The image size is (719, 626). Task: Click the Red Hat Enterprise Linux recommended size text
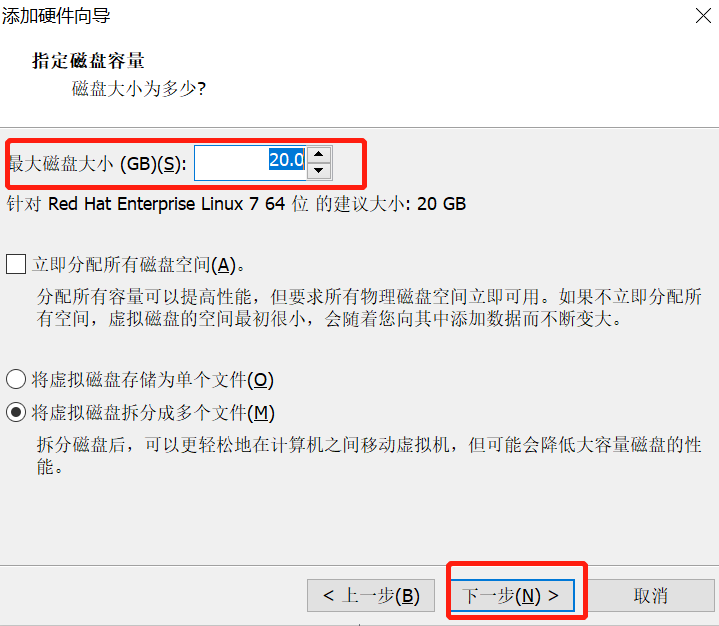point(236,204)
